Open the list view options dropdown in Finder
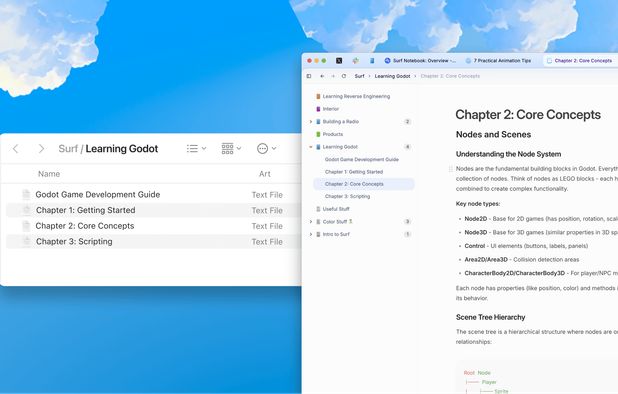This screenshot has height=394, width=618. (196, 149)
